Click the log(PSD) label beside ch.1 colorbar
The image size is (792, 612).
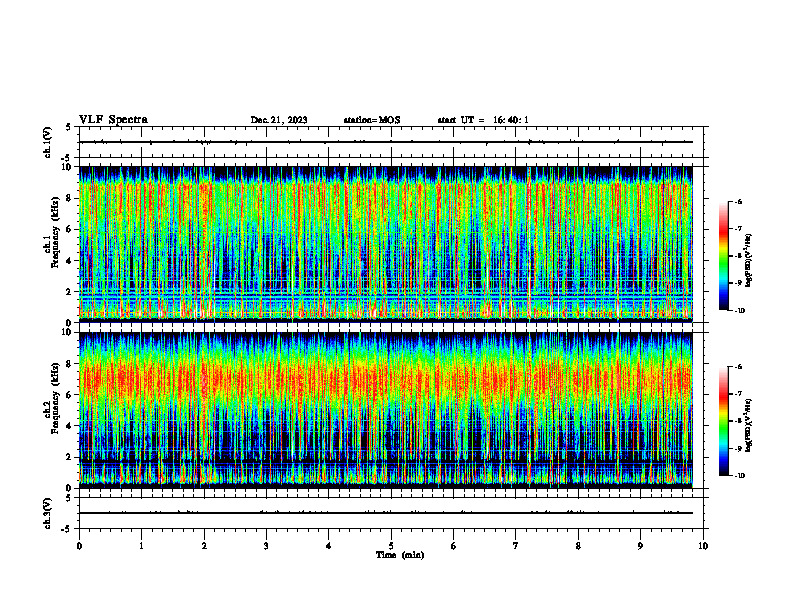point(749,261)
